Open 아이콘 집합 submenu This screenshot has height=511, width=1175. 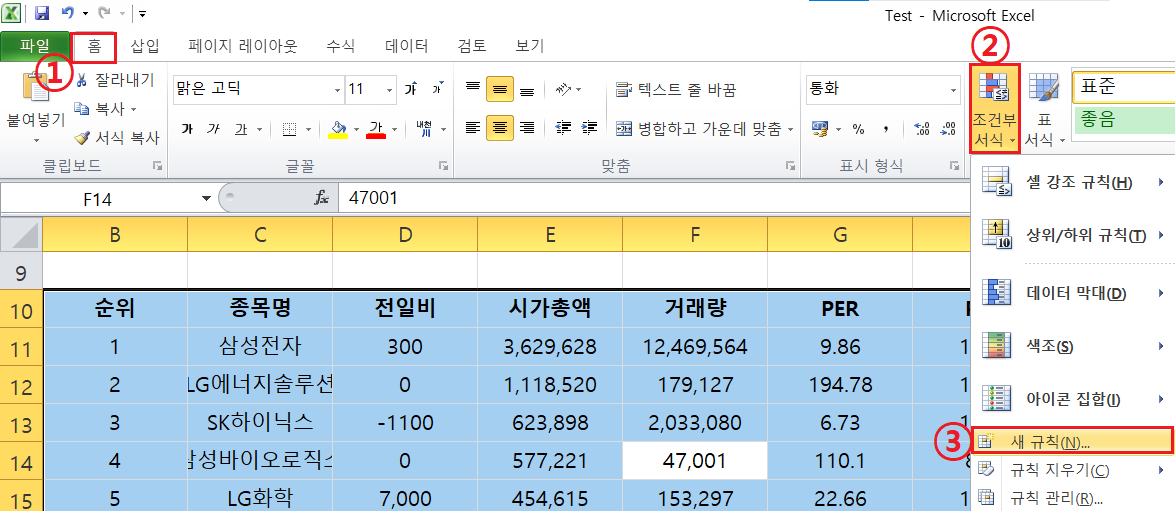(x=1072, y=399)
